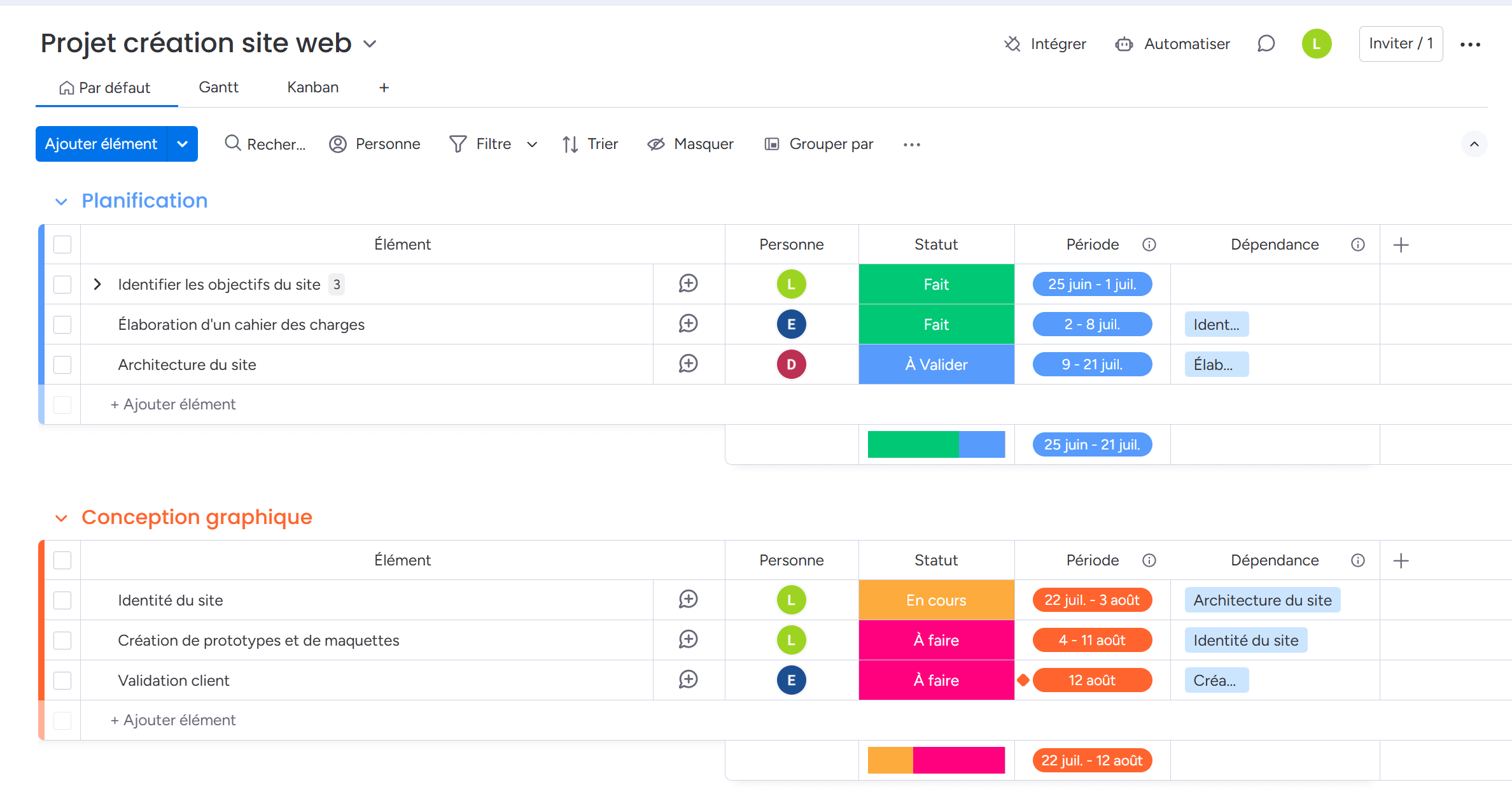1512x801 pixels.
Task: Click the search magnifier icon
Action: [233, 143]
